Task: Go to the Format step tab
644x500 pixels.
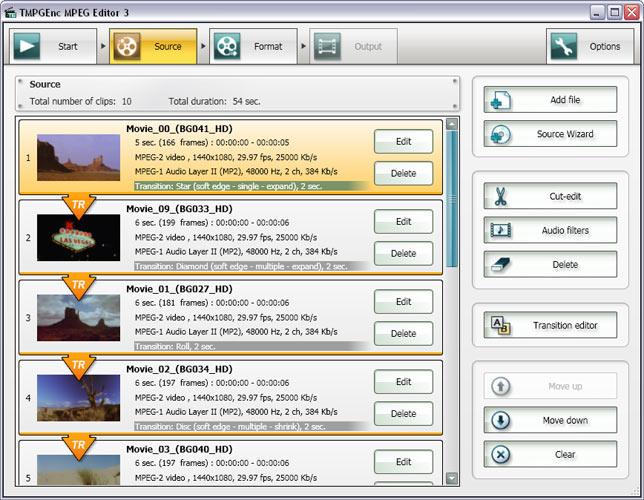Action: pos(254,47)
